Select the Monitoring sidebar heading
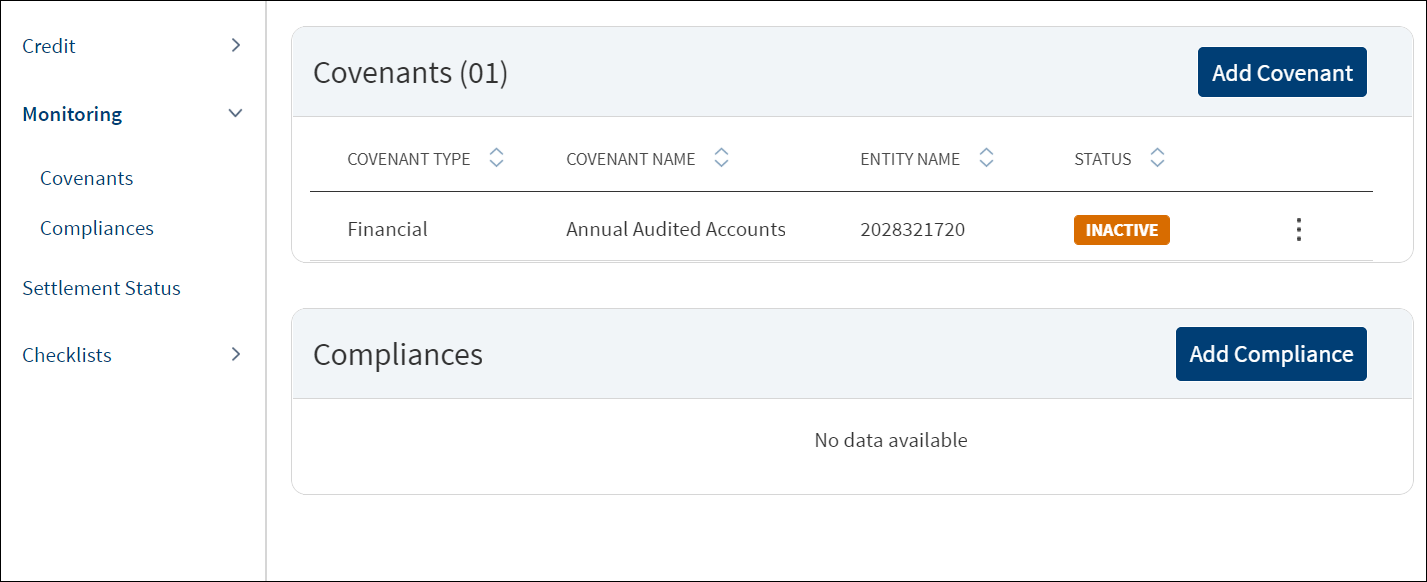 point(72,114)
